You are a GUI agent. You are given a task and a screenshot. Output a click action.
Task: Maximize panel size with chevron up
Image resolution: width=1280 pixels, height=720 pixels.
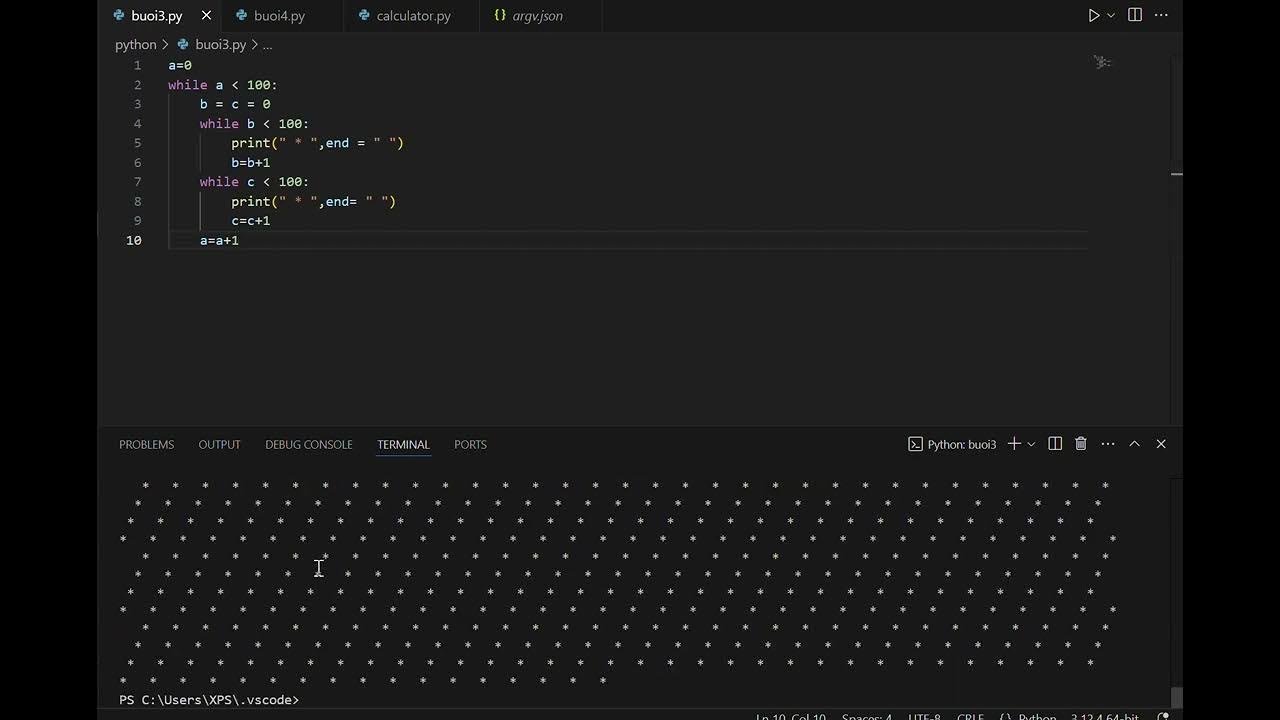point(1135,444)
